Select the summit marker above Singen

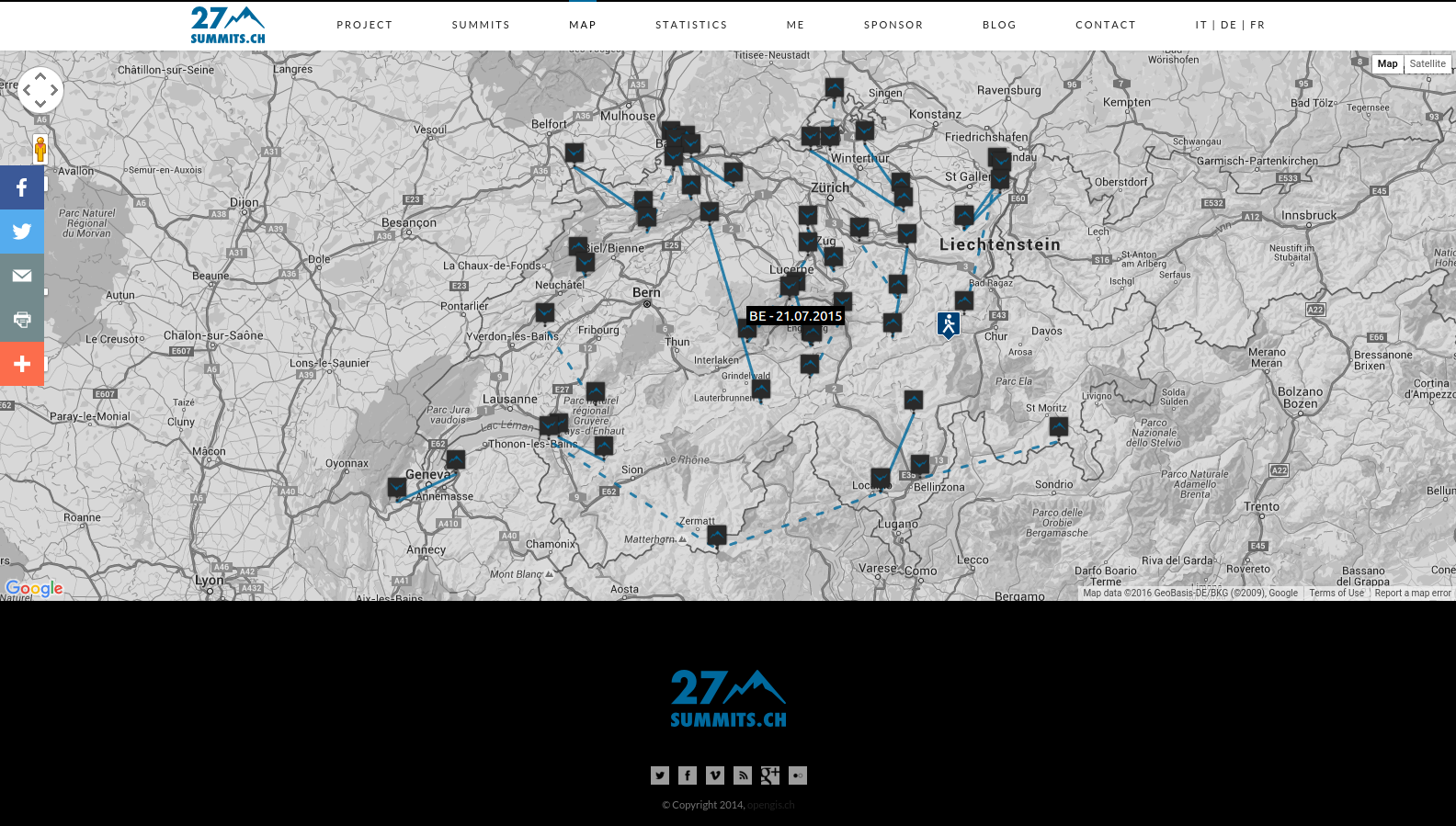(x=835, y=88)
